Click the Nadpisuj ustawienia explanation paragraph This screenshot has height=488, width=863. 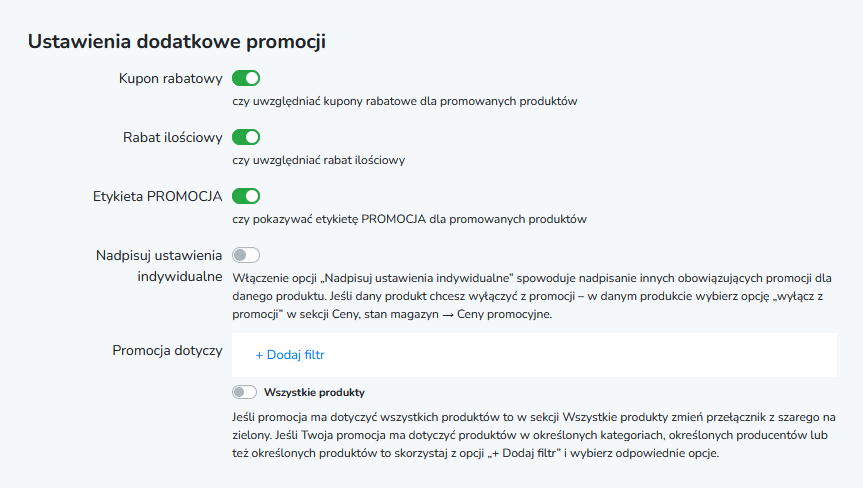coord(532,296)
